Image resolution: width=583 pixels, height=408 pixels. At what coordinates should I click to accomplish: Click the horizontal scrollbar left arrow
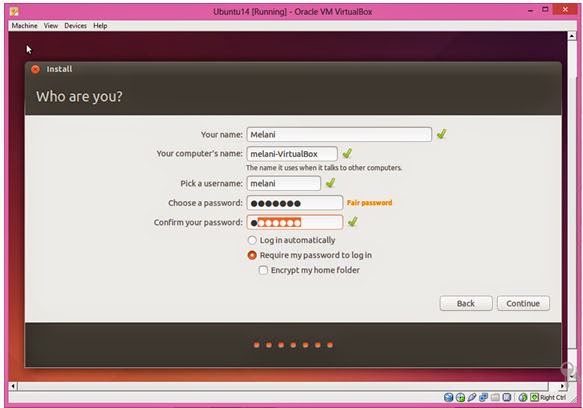pos(13,386)
